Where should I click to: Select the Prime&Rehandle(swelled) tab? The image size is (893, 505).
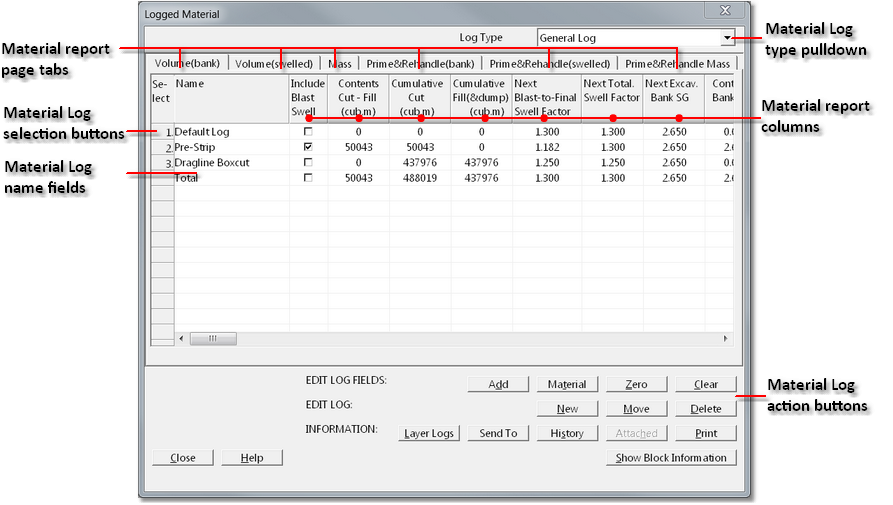tap(550, 64)
